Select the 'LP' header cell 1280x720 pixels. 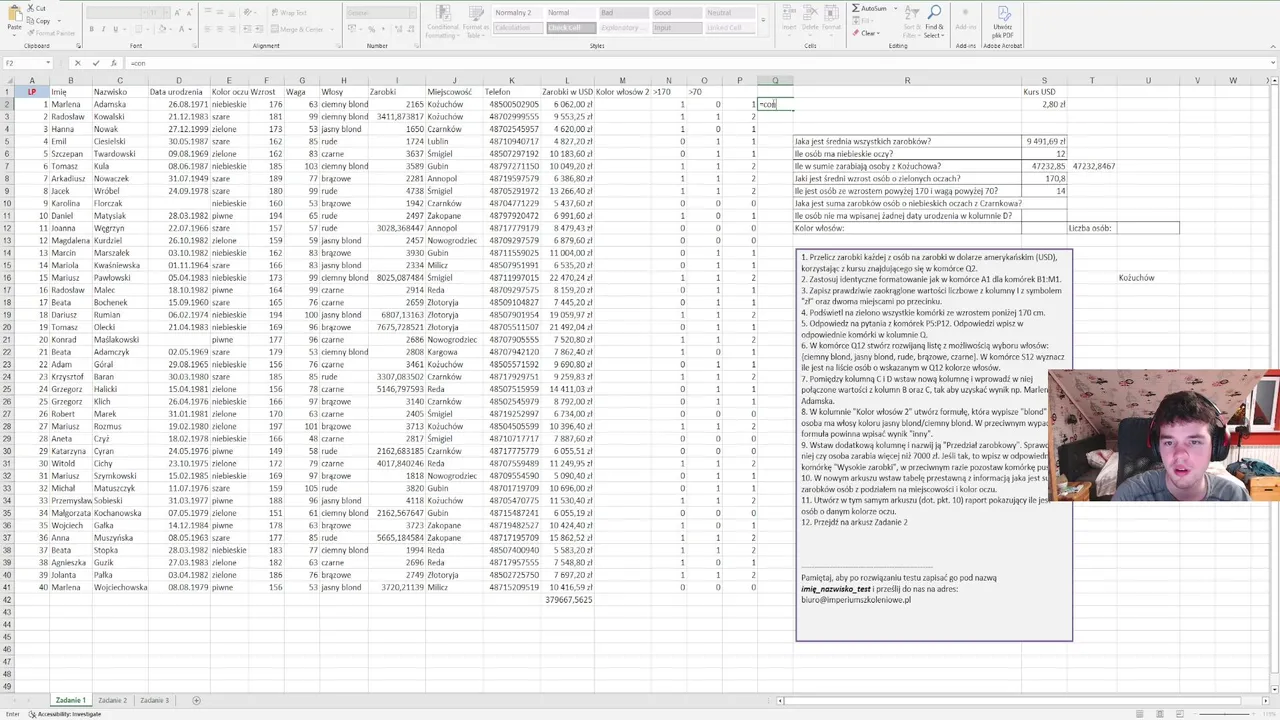pos(32,92)
